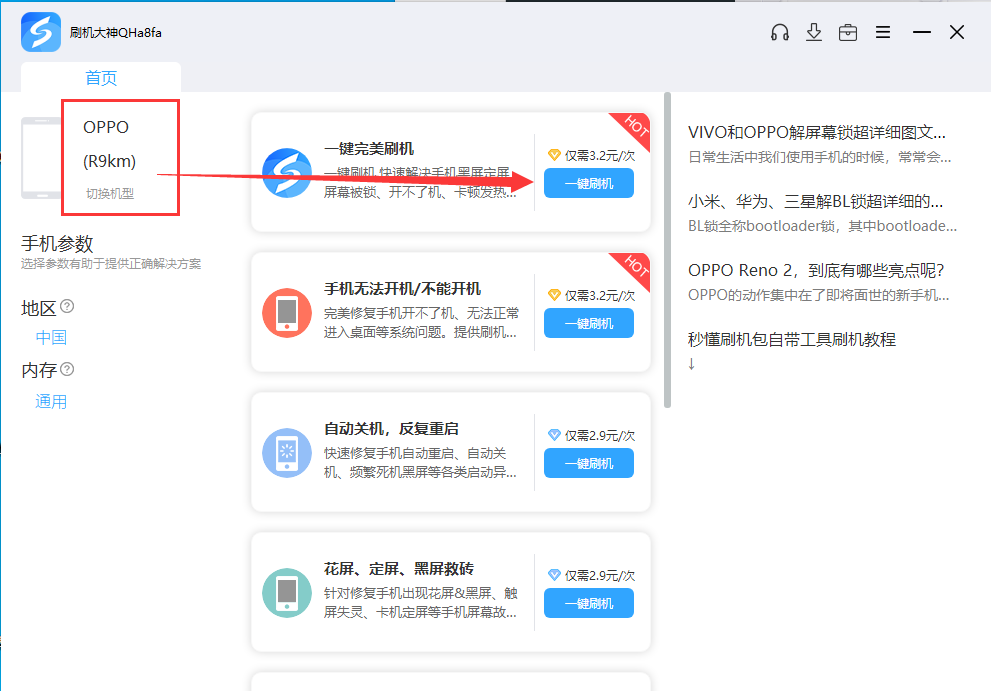Screen dimensions: 991x691
Task: Click 切换机型 to change phone model
Action: click(109, 193)
